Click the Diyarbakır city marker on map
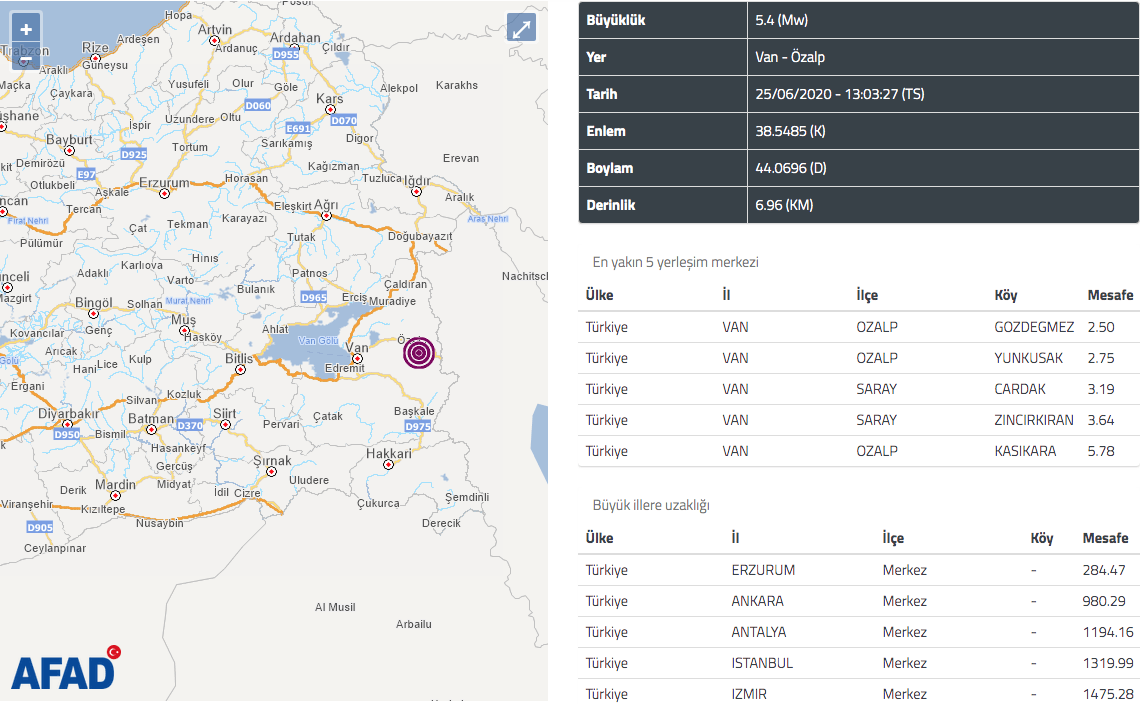Image resolution: width=1140 pixels, height=704 pixels. [x=67, y=424]
